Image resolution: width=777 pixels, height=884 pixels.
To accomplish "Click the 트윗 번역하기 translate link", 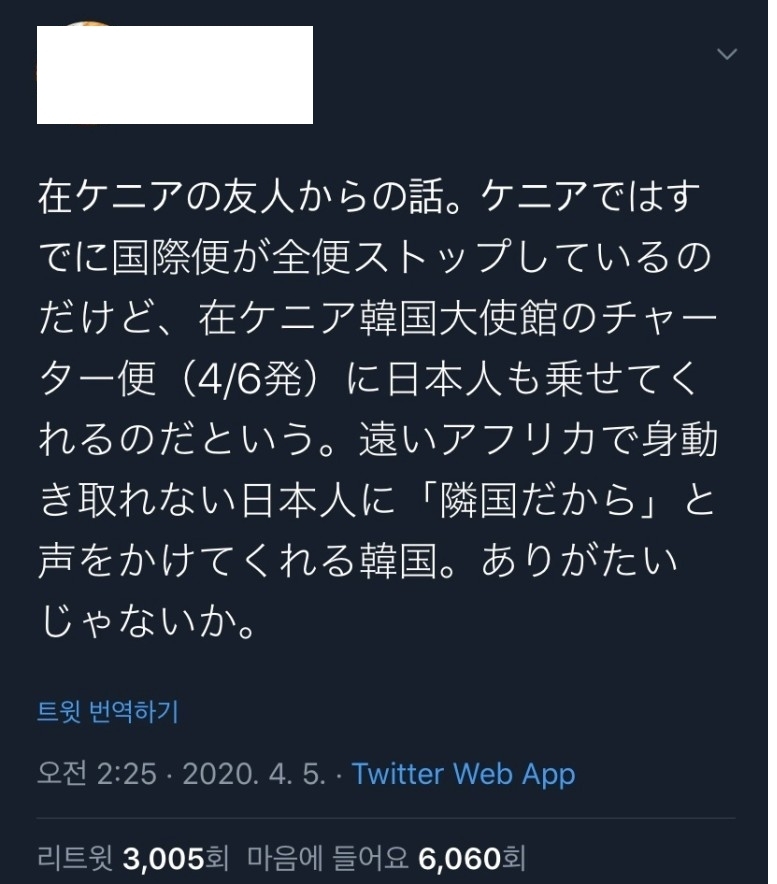I will [x=108, y=712].
